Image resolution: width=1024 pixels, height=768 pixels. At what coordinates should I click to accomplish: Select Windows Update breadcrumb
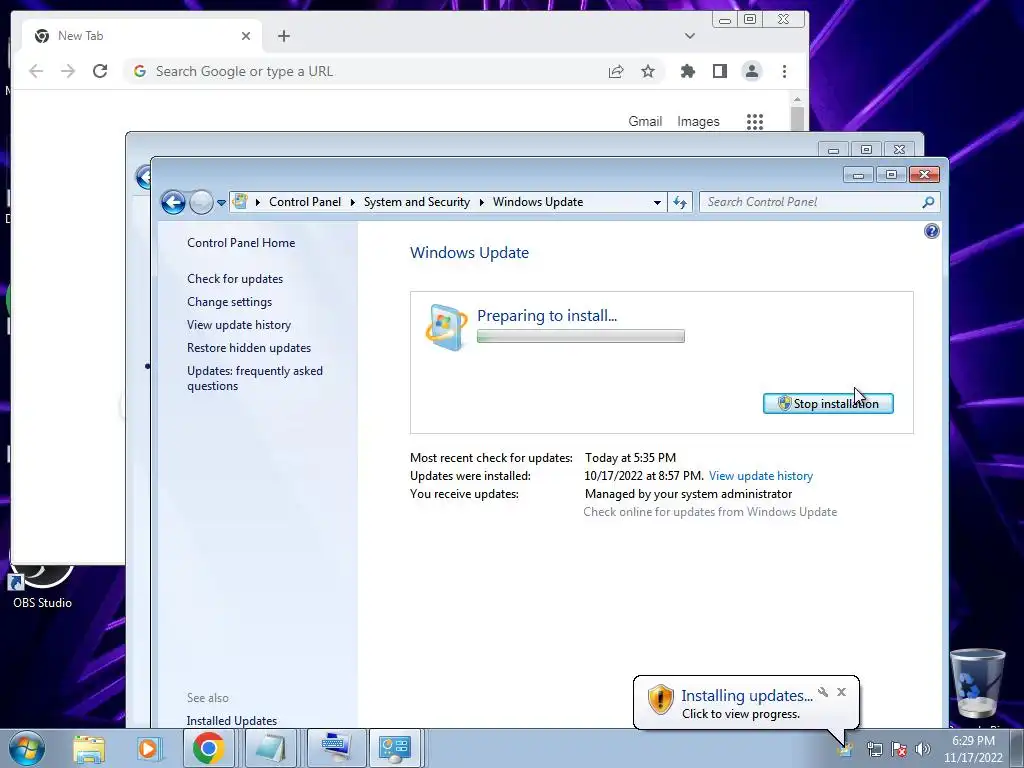[537, 202]
